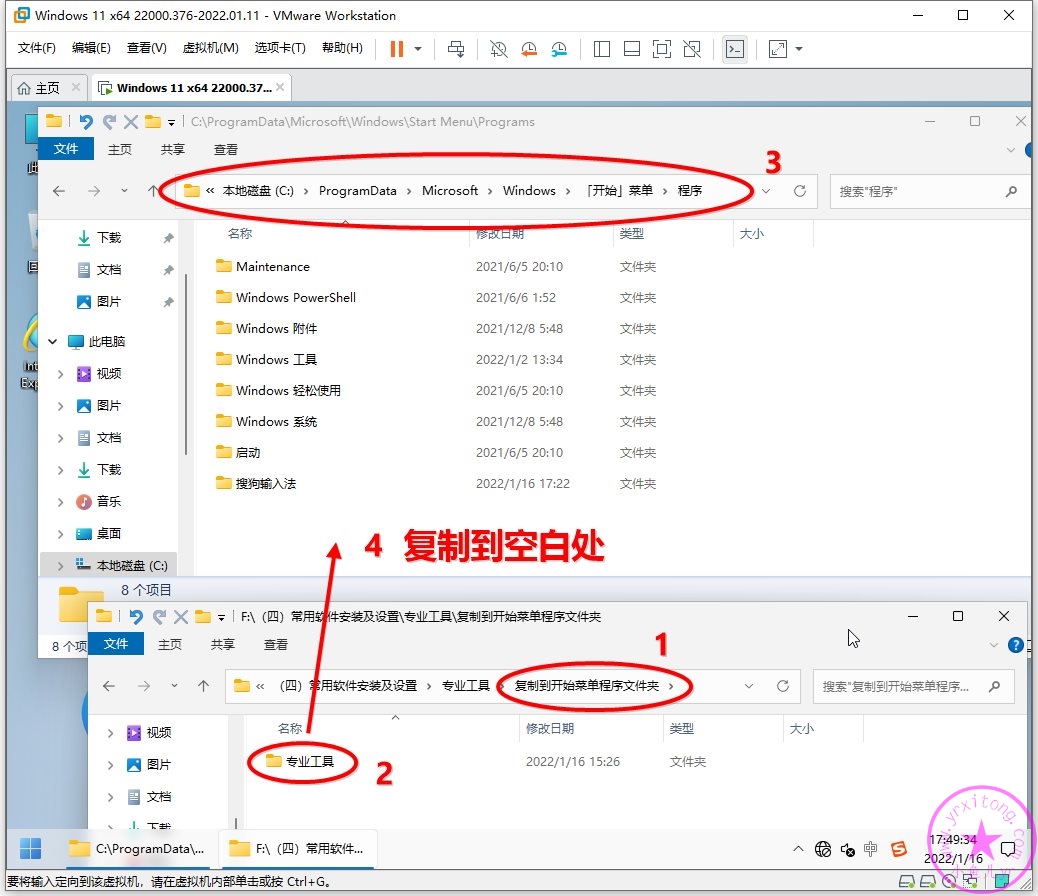Screen dimensions: 1038x896
Task: Close the Windows 11 x64 VM tab
Action: coord(281,87)
